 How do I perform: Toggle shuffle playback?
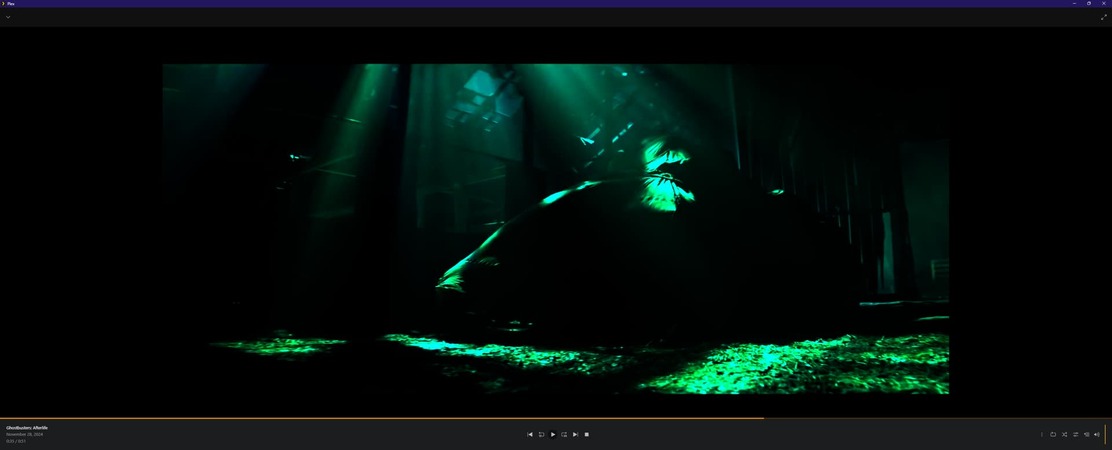(x=1064, y=434)
